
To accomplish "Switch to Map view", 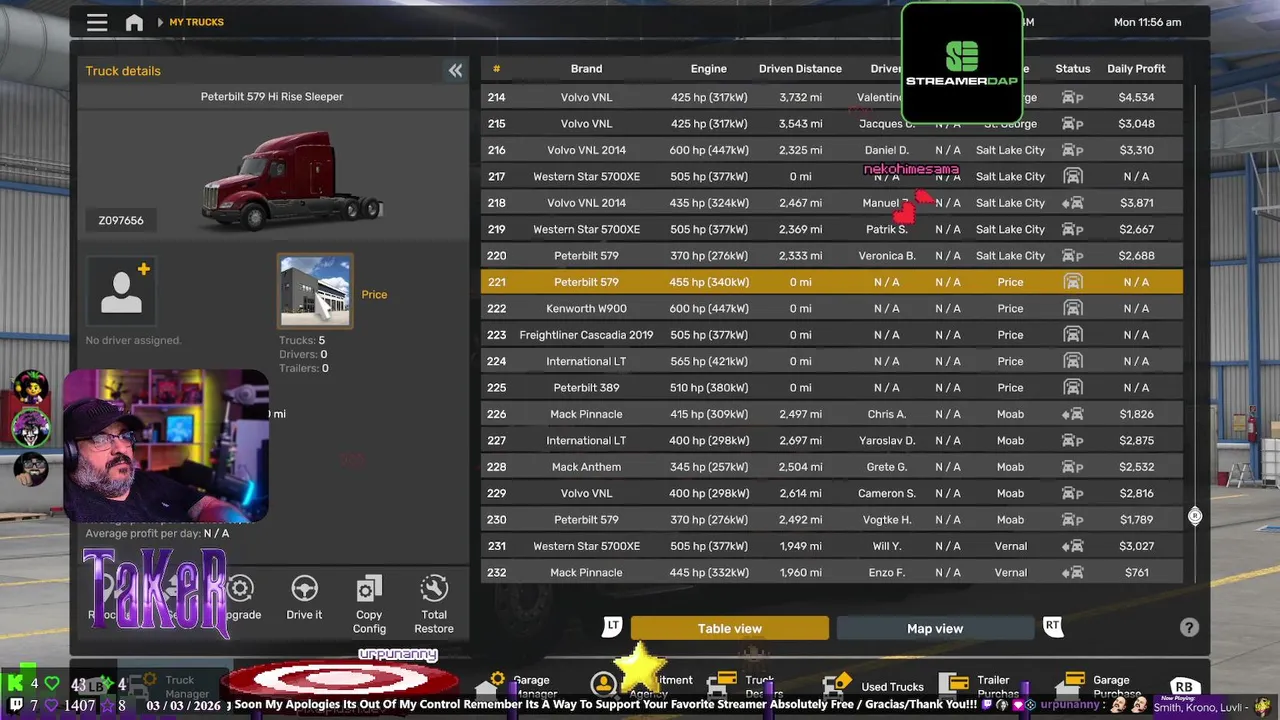I will (x=935, y=628).
